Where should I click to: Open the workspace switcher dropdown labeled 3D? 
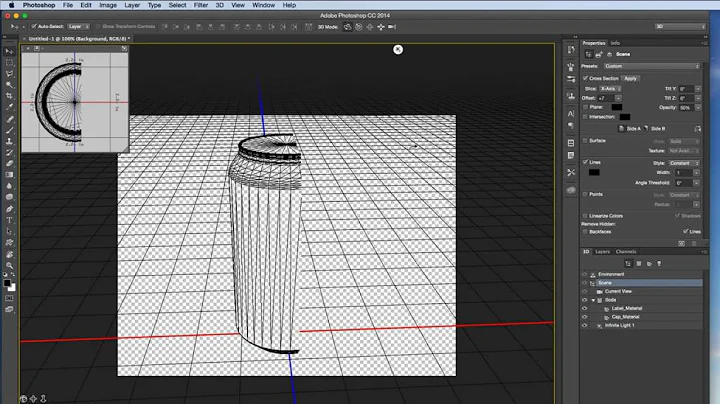click(680, 27)
